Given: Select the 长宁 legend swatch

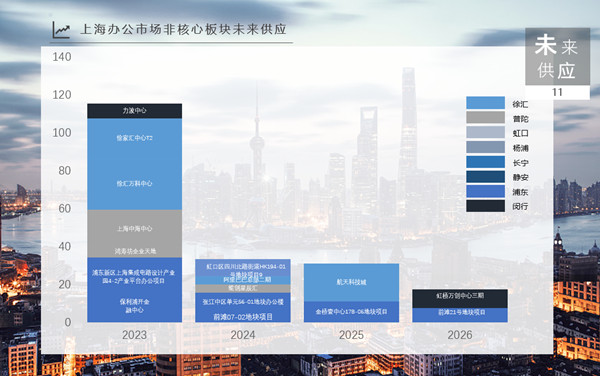Looking at the screenshot, I should tap(485, 162).
